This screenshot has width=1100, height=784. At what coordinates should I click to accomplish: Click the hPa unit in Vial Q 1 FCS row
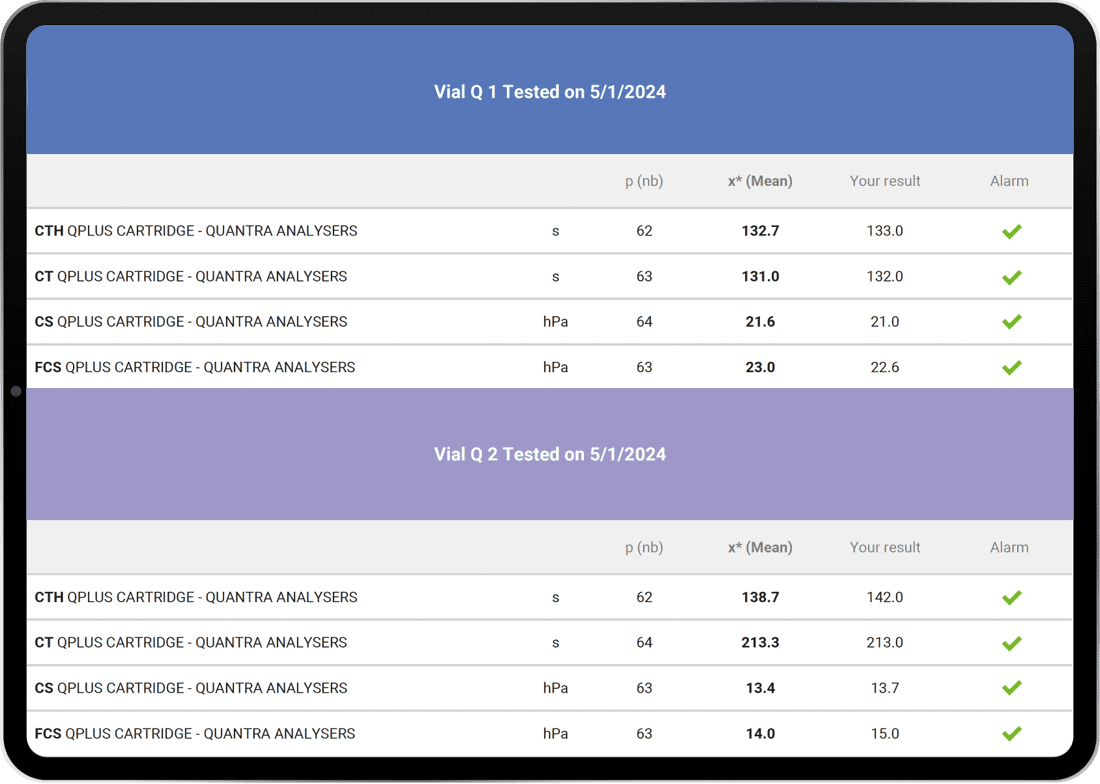pyautogui.click(x=556, y=367)
